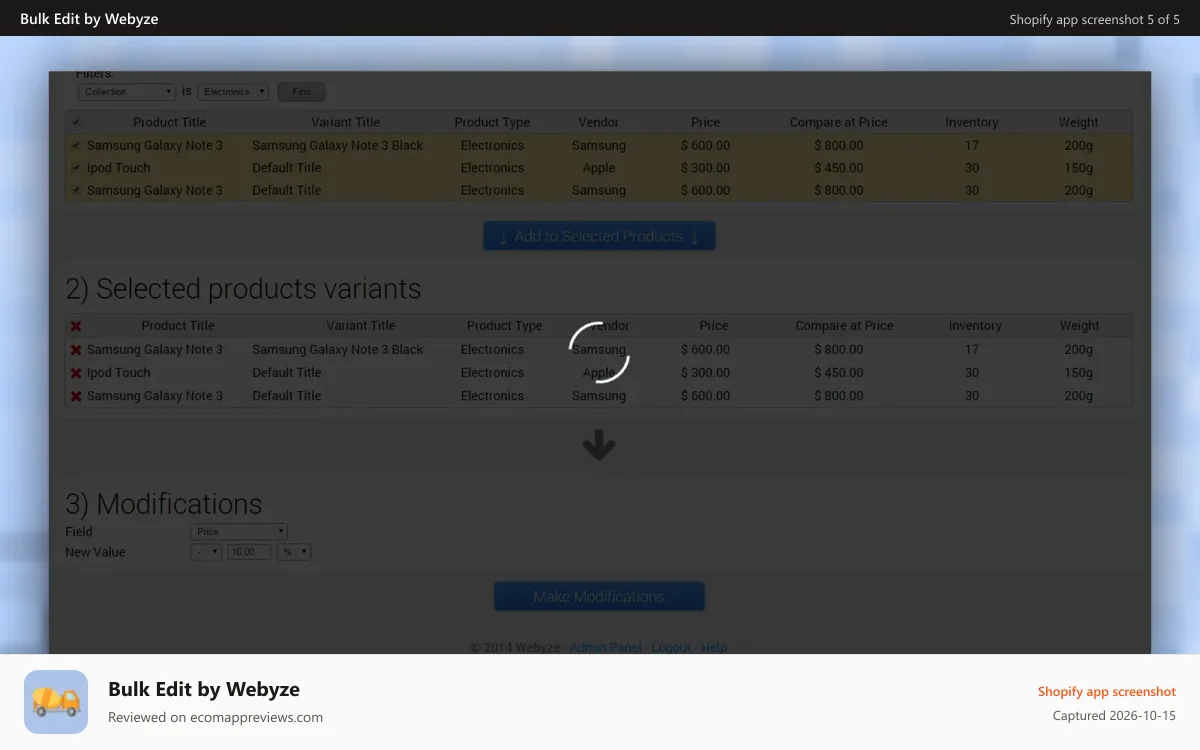Click Product Title header in the top table

click(x=170, y=122)
